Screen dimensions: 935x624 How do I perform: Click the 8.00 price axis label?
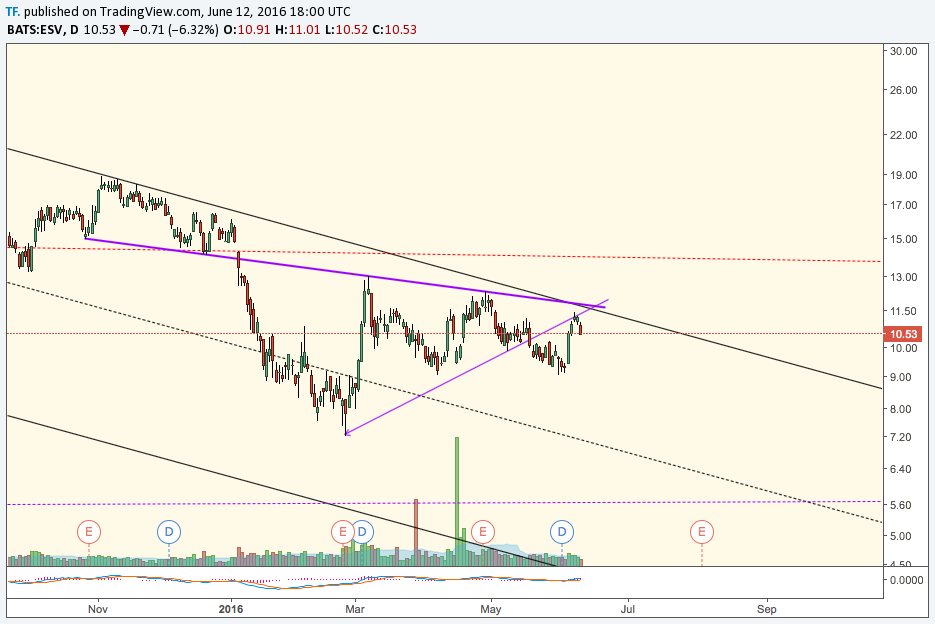click(900, 409)
